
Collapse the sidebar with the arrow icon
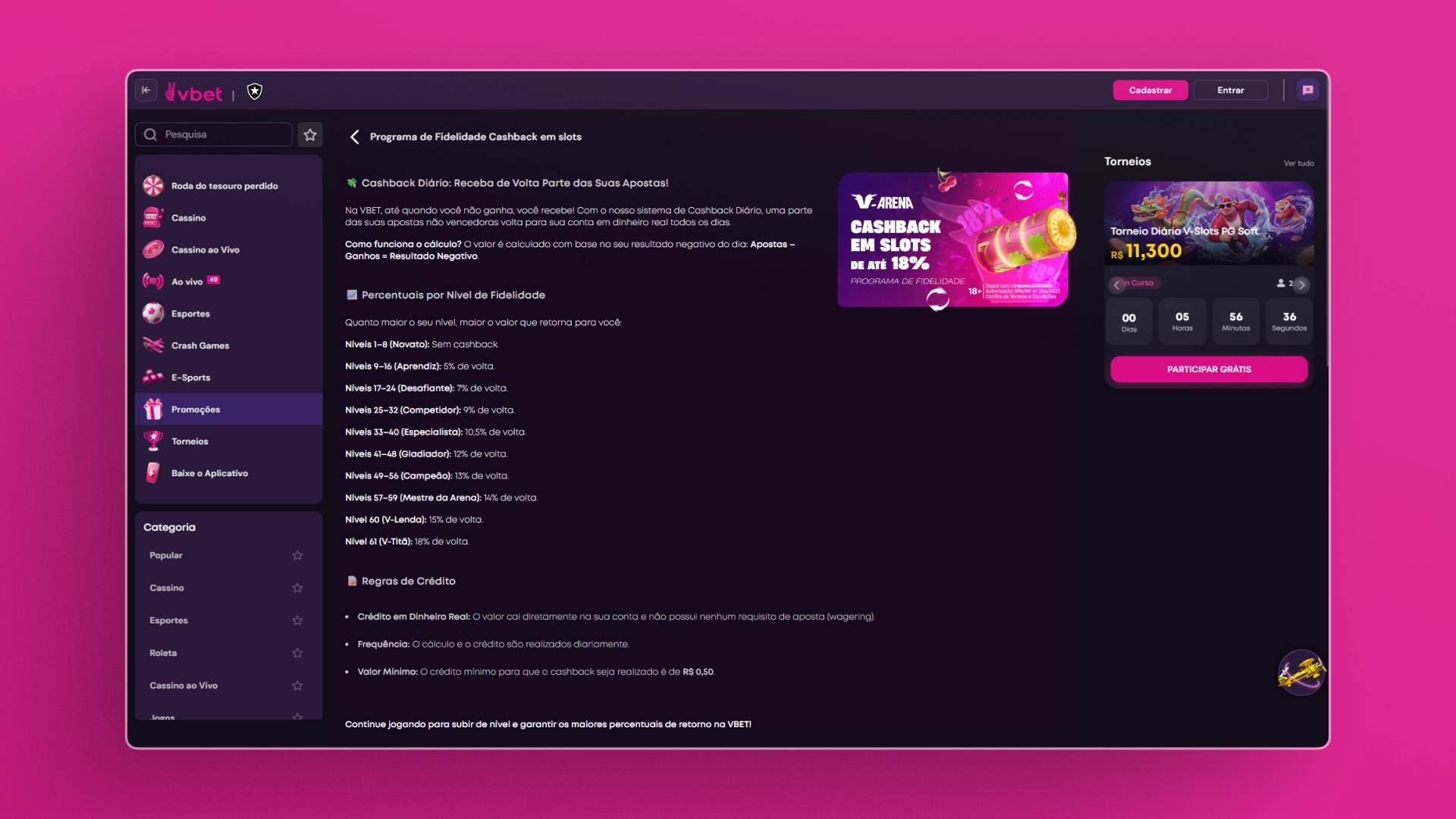[x=146, y=90]
